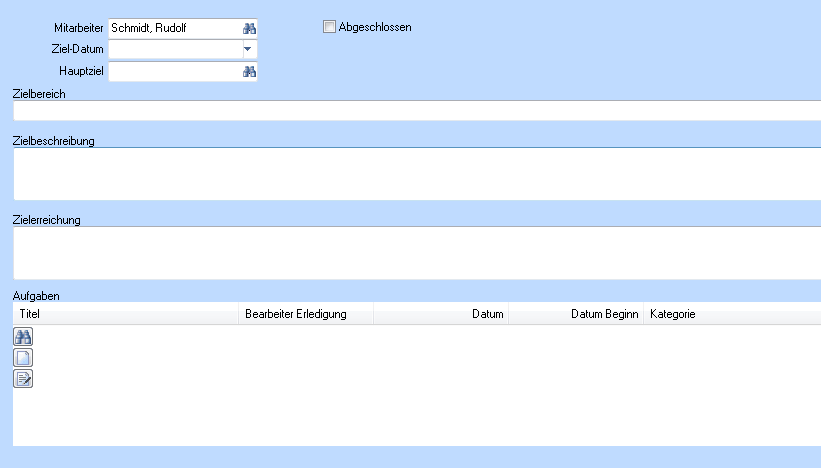Image resolution: width=821 pixels, height=468 pixels.
Task: Click the Aufgaben section label
Action: [36, 296]
